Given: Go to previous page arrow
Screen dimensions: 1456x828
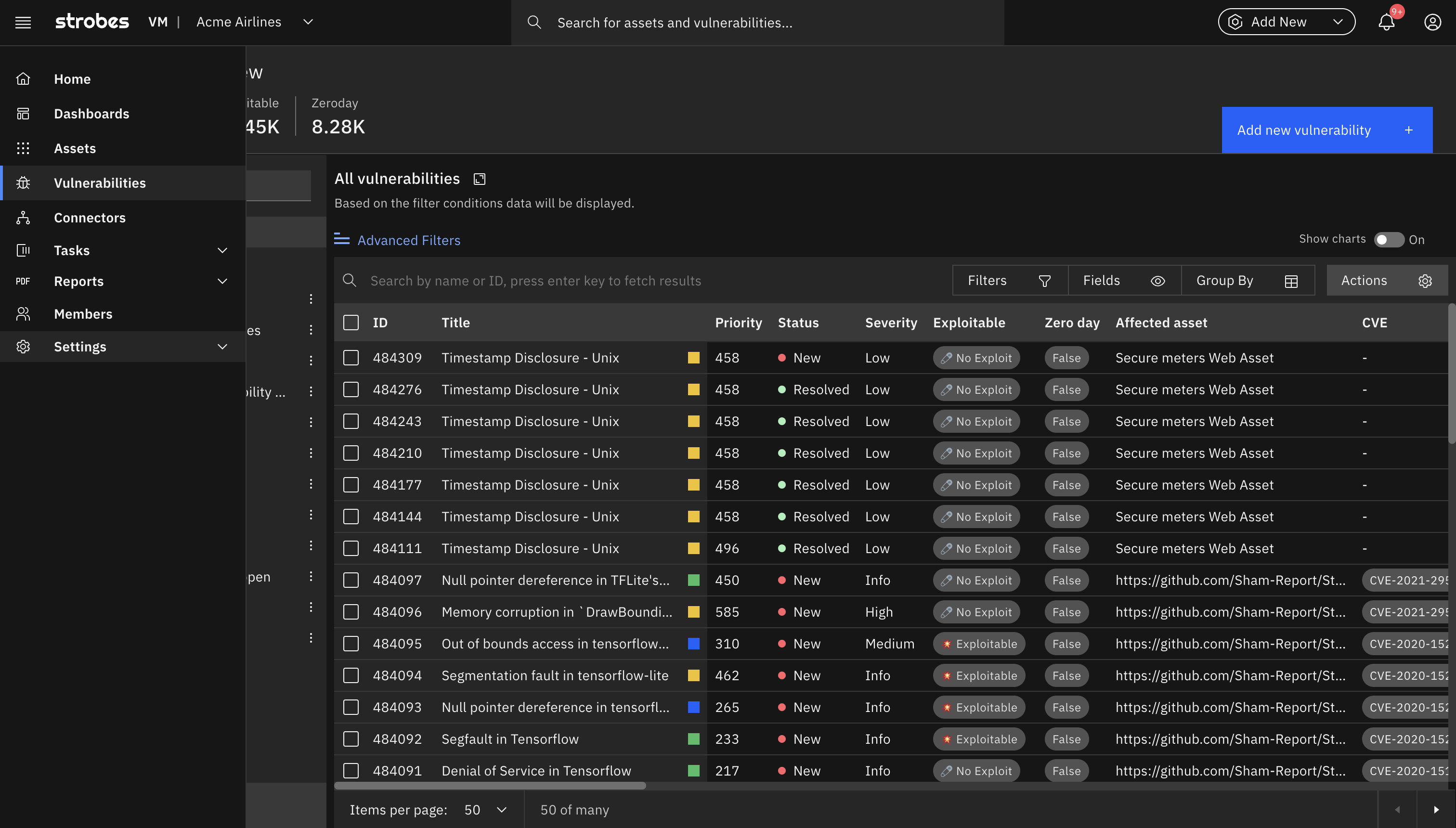Looking at the screenshot, I should click(x=1397, y=809).
